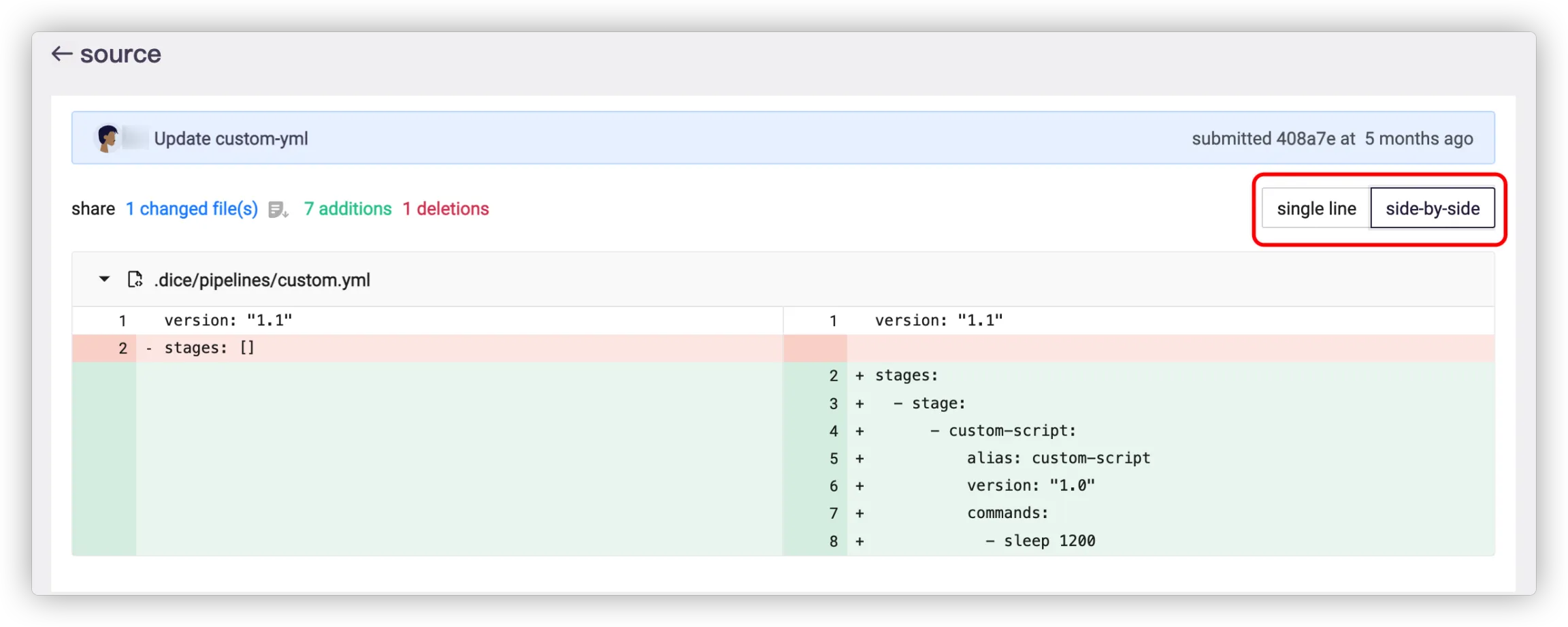Click the source page title
This screenshot has height=627, width=1568.
click(120, 54)
